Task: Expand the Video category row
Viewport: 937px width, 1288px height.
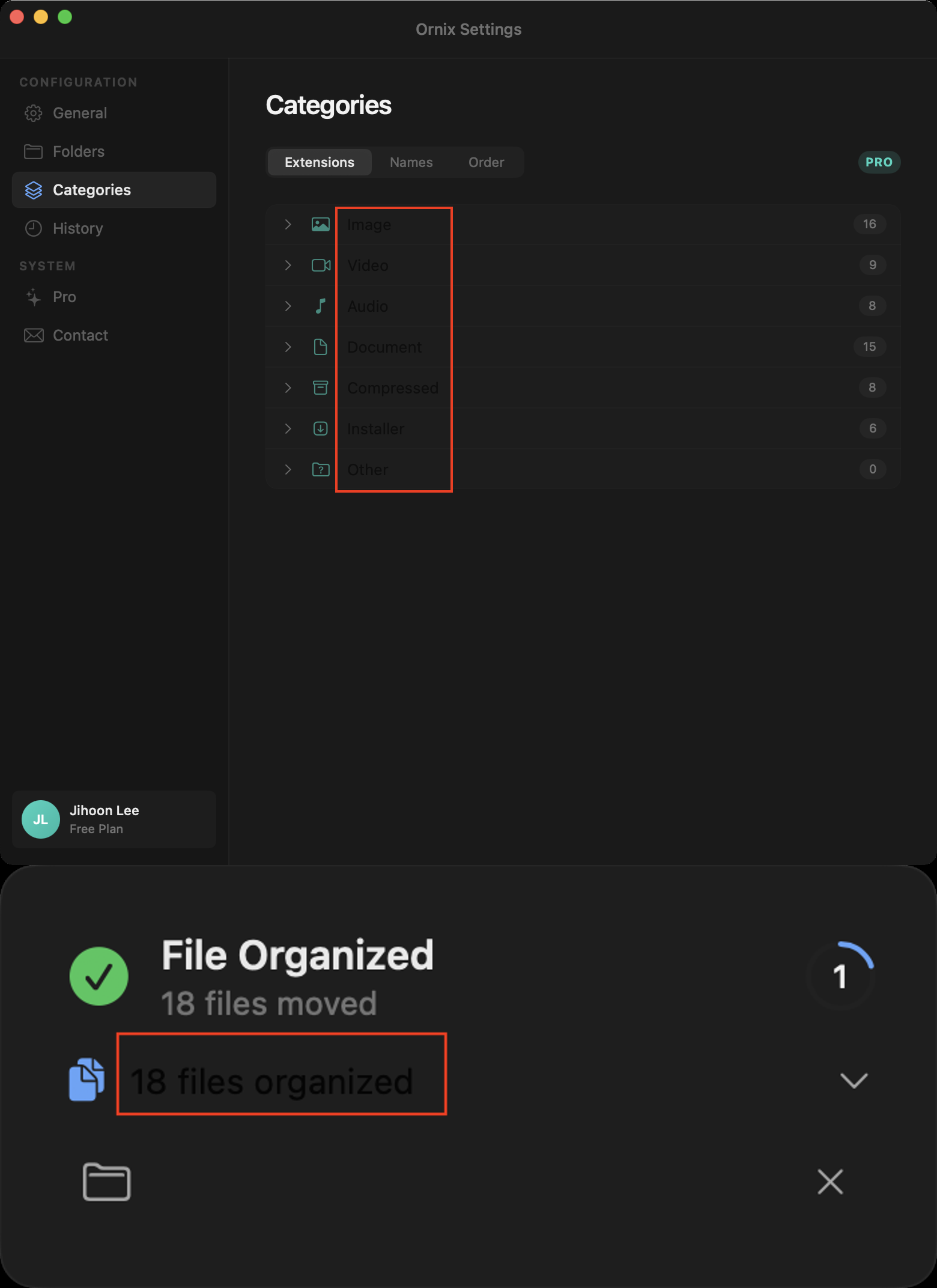Action: [288, 265]
